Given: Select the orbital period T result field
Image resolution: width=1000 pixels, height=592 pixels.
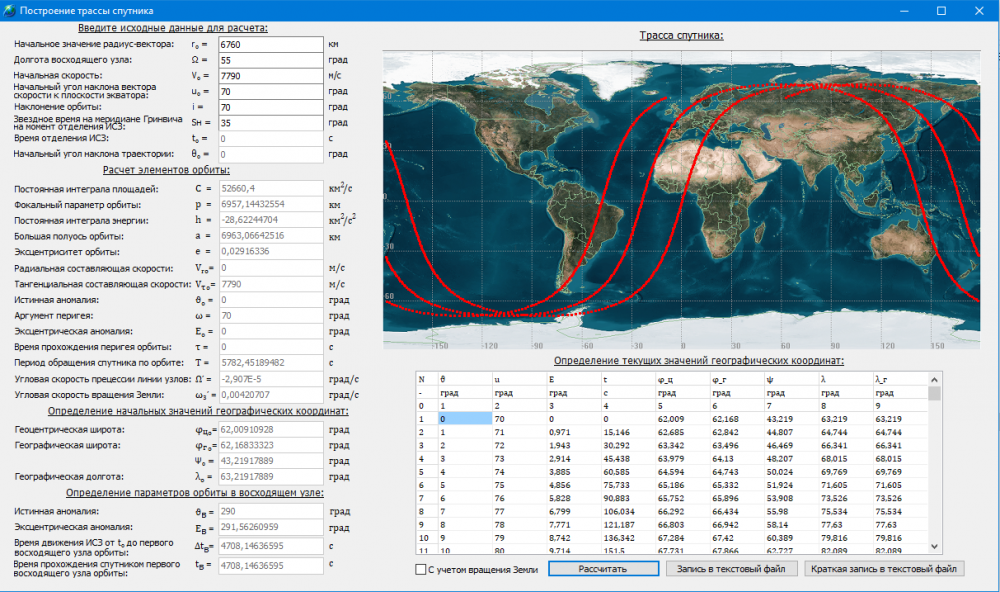Looking at the screenshot, I should (x=270, y=362).
